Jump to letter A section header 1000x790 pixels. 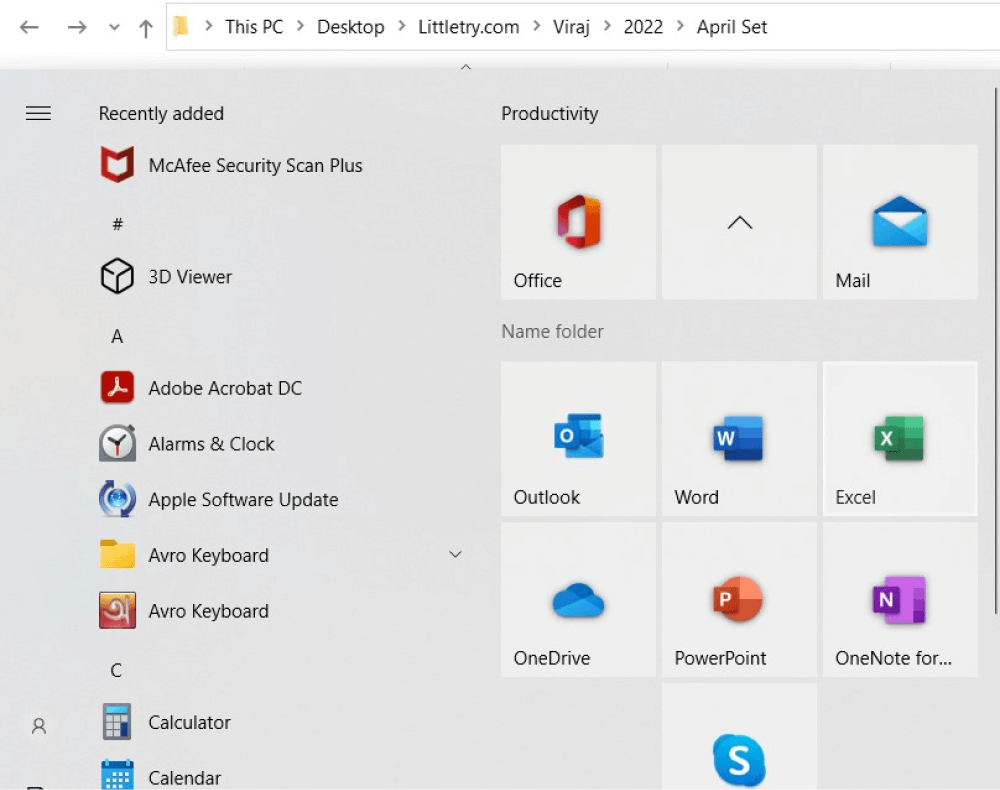pyautogui.click(x=117, y=336)
